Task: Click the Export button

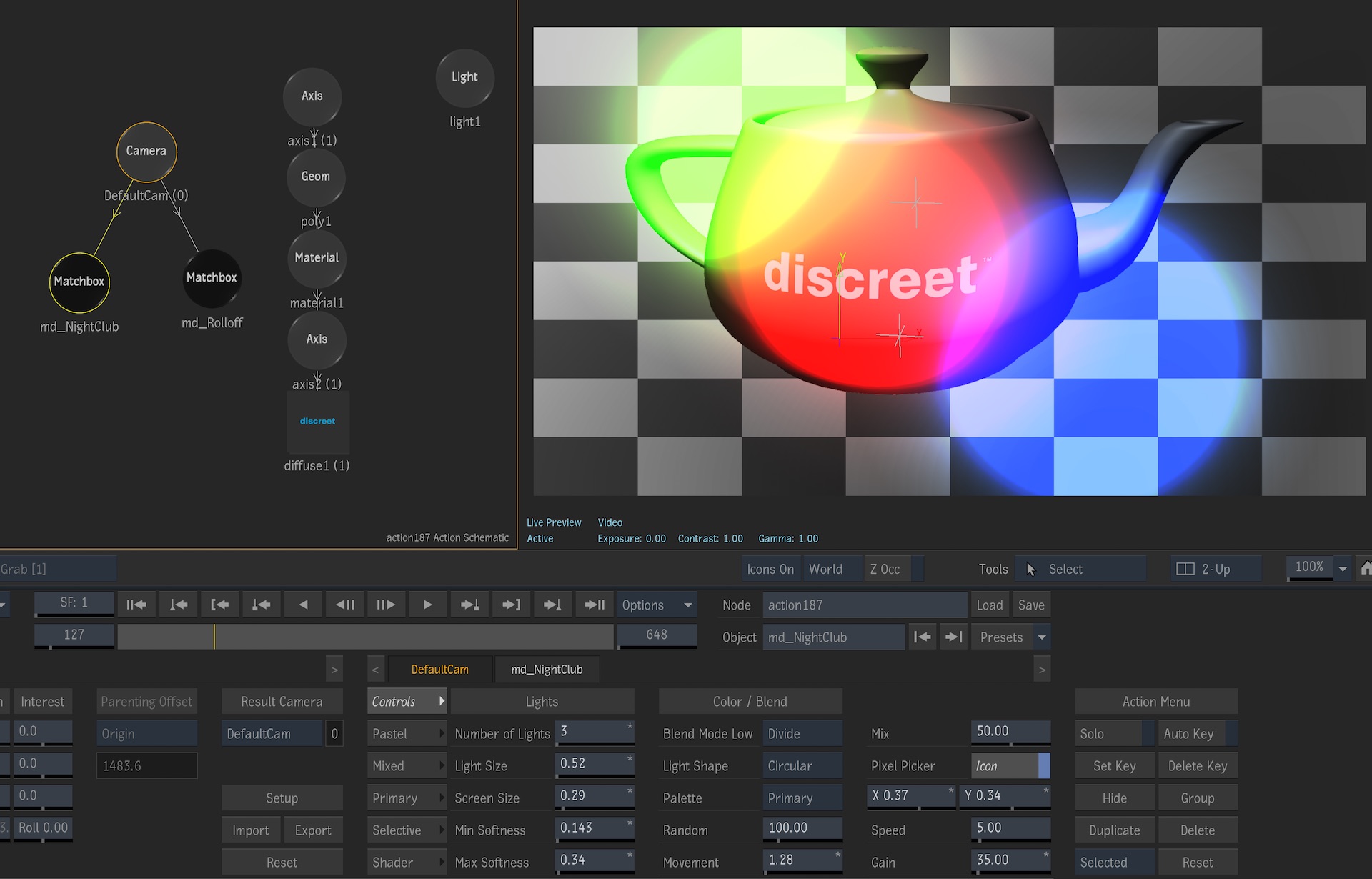Action: (x=313, y=830)
